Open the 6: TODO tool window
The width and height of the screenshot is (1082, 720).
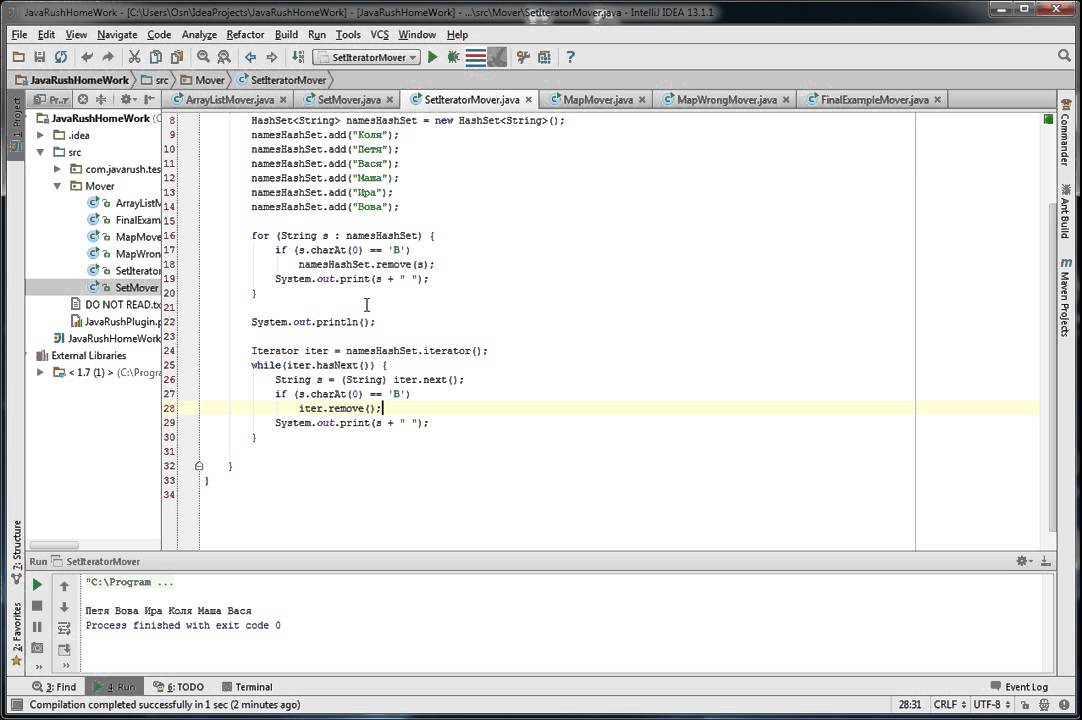click(x=178, y=687)
